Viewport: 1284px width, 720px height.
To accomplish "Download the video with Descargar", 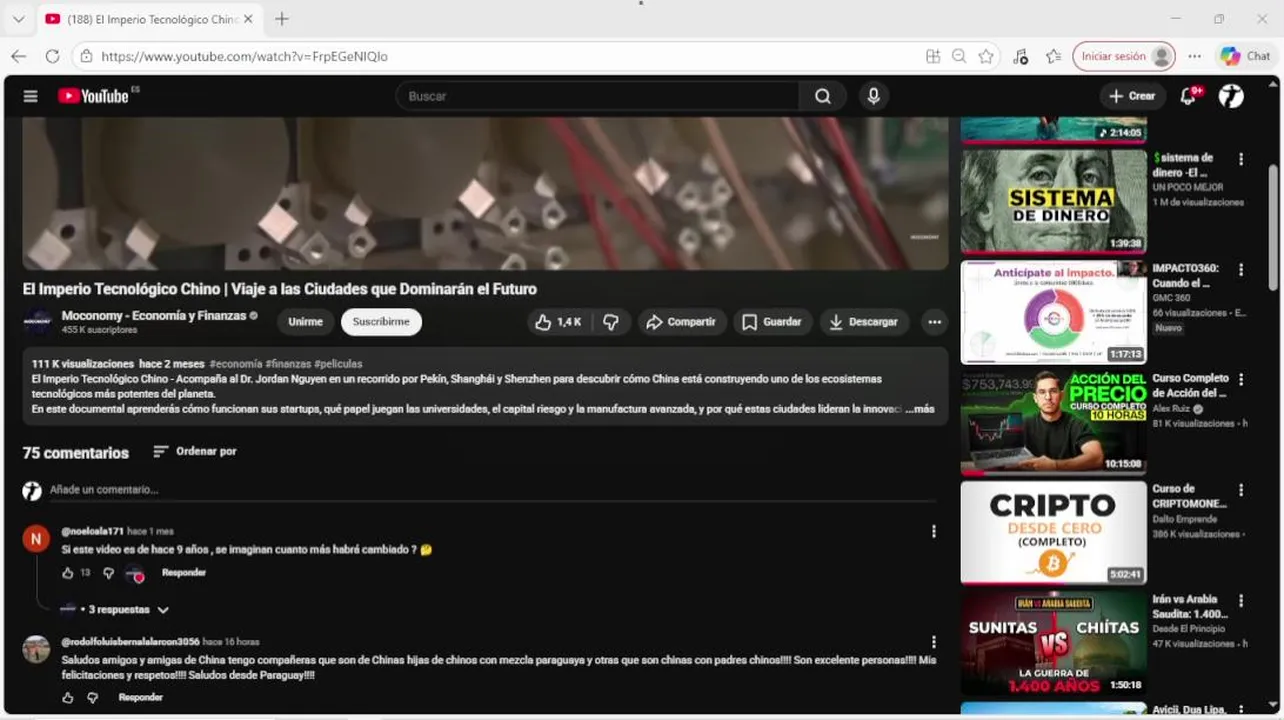I will (x=864, y=322).
